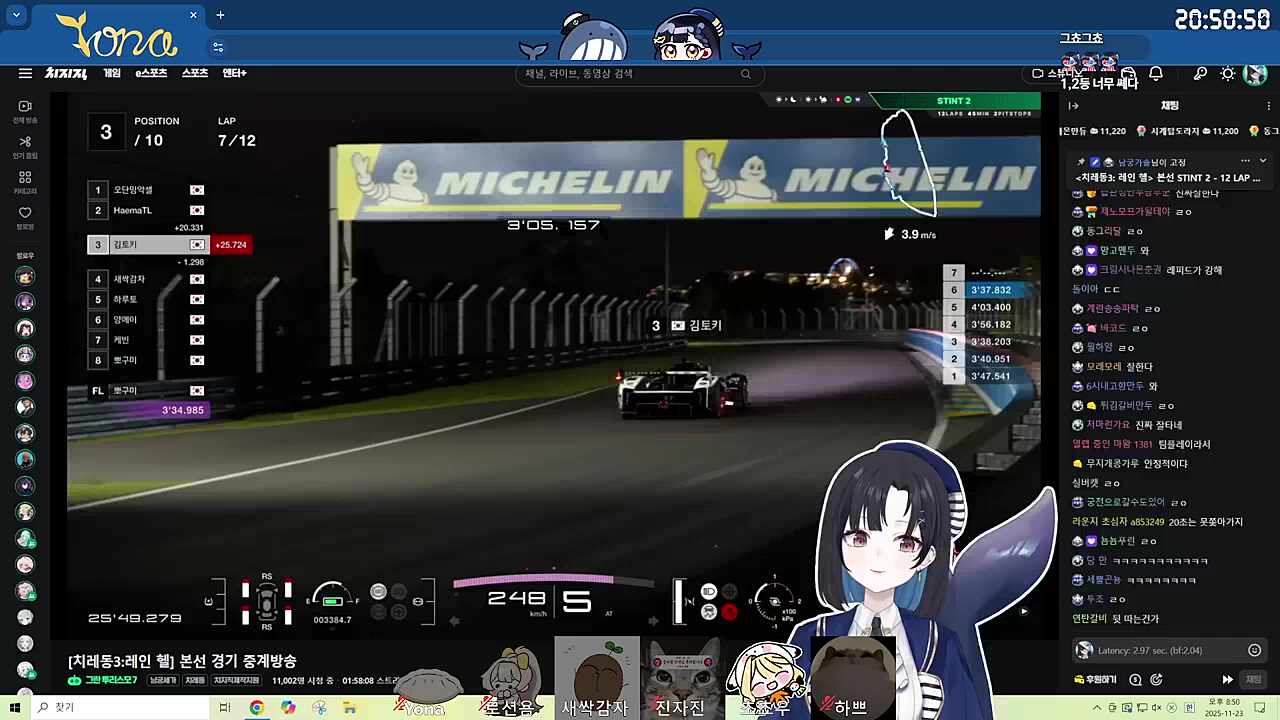The width and height of the screenshot is (1280, 720).
Task: Open the browser tab list dropdown
Action: (16, 15)
